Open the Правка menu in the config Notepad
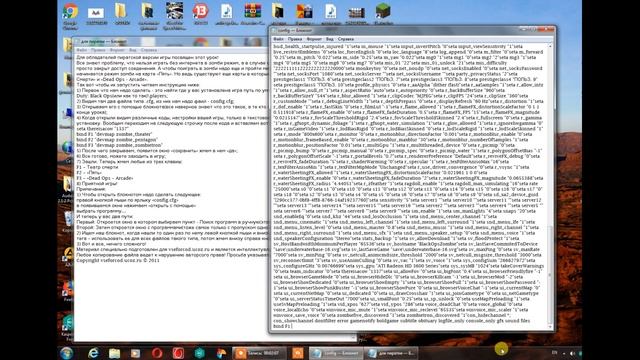Viewport: 640px width, 360px height. [x=295, y=39]
